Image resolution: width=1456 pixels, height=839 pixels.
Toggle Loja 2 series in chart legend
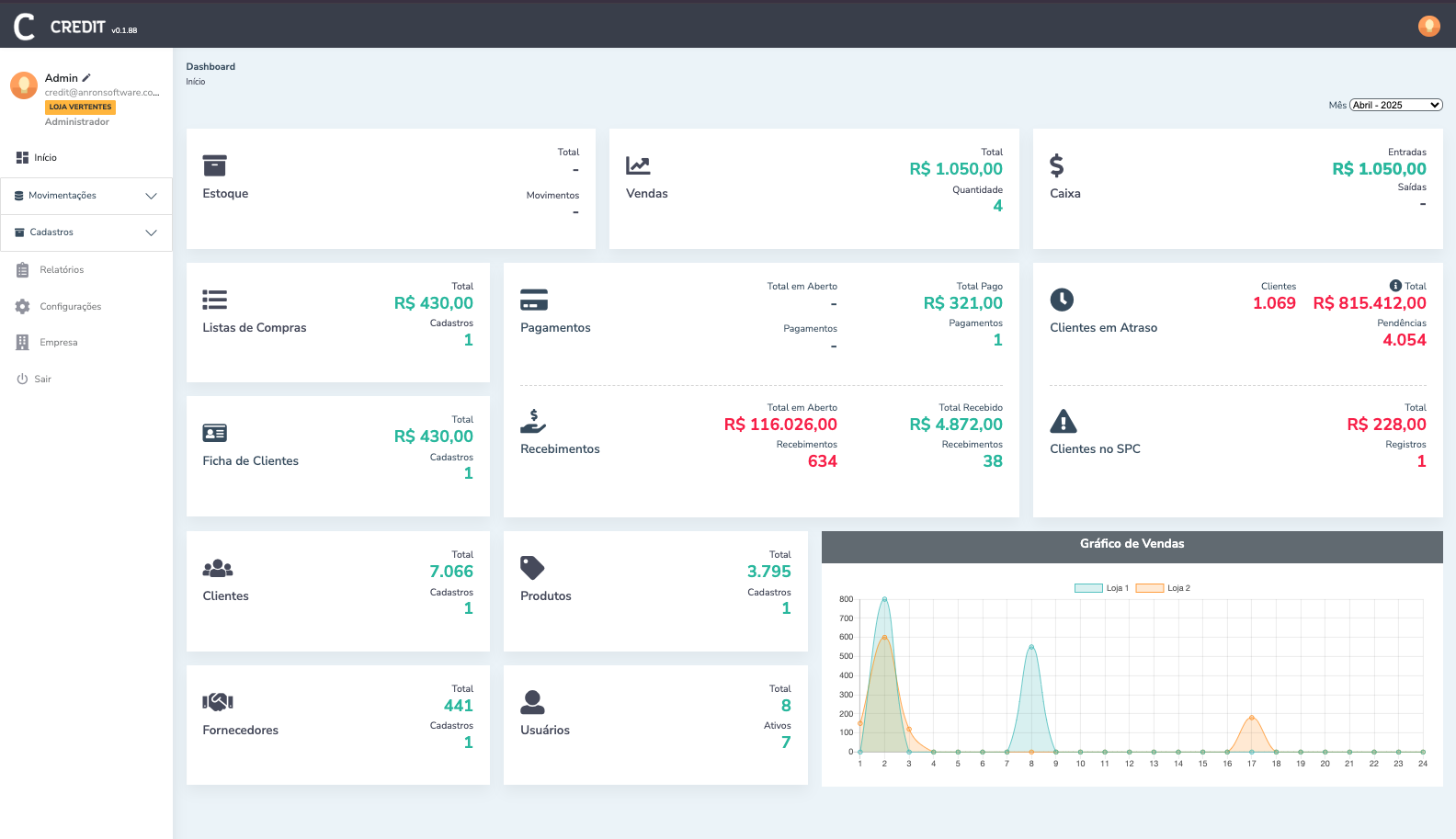pos(1163,588)
